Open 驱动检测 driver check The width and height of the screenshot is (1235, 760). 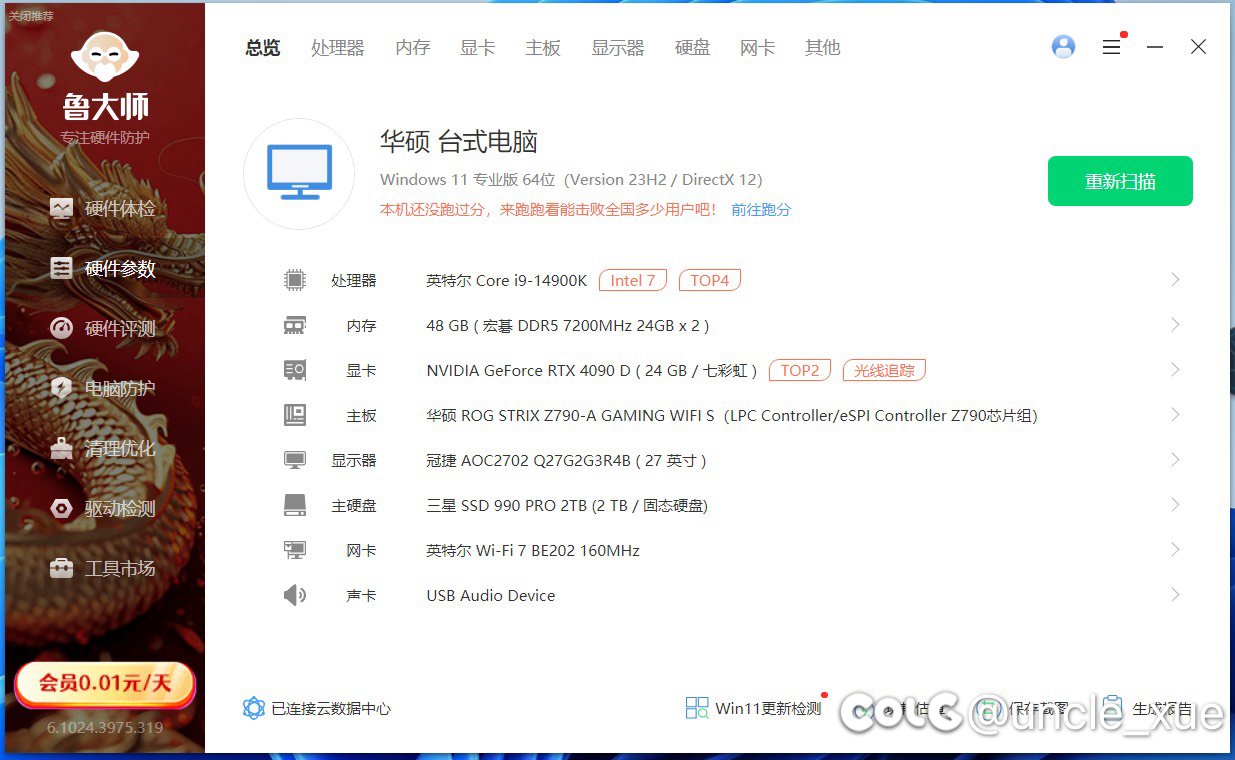[x=103, y=509]
